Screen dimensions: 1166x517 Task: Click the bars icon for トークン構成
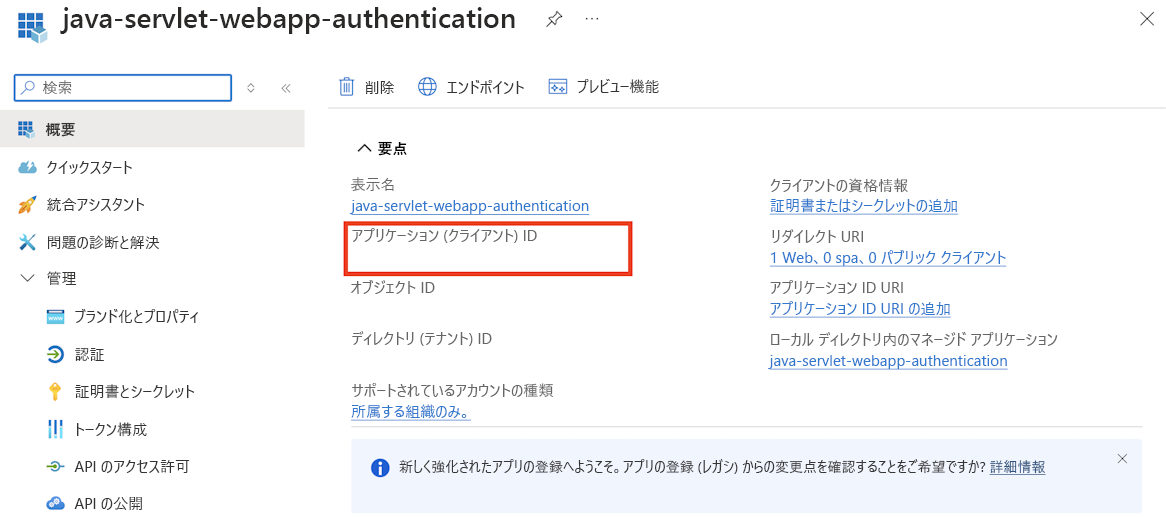point(55,429)
